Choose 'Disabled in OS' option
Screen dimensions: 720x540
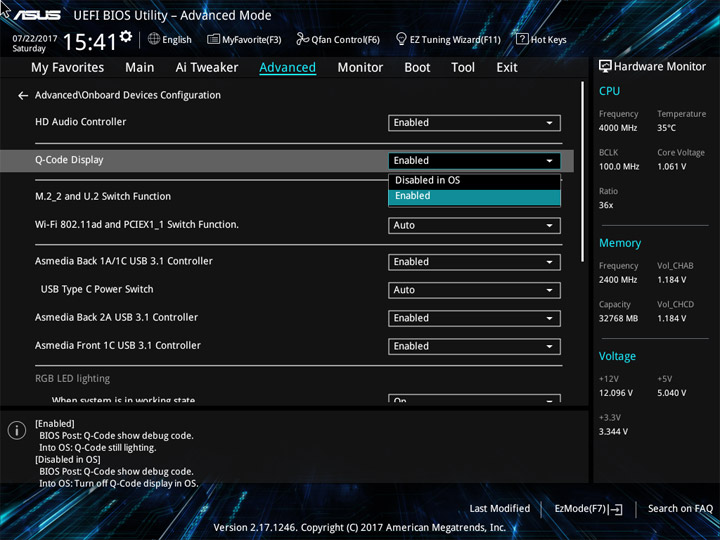[474, 180]
